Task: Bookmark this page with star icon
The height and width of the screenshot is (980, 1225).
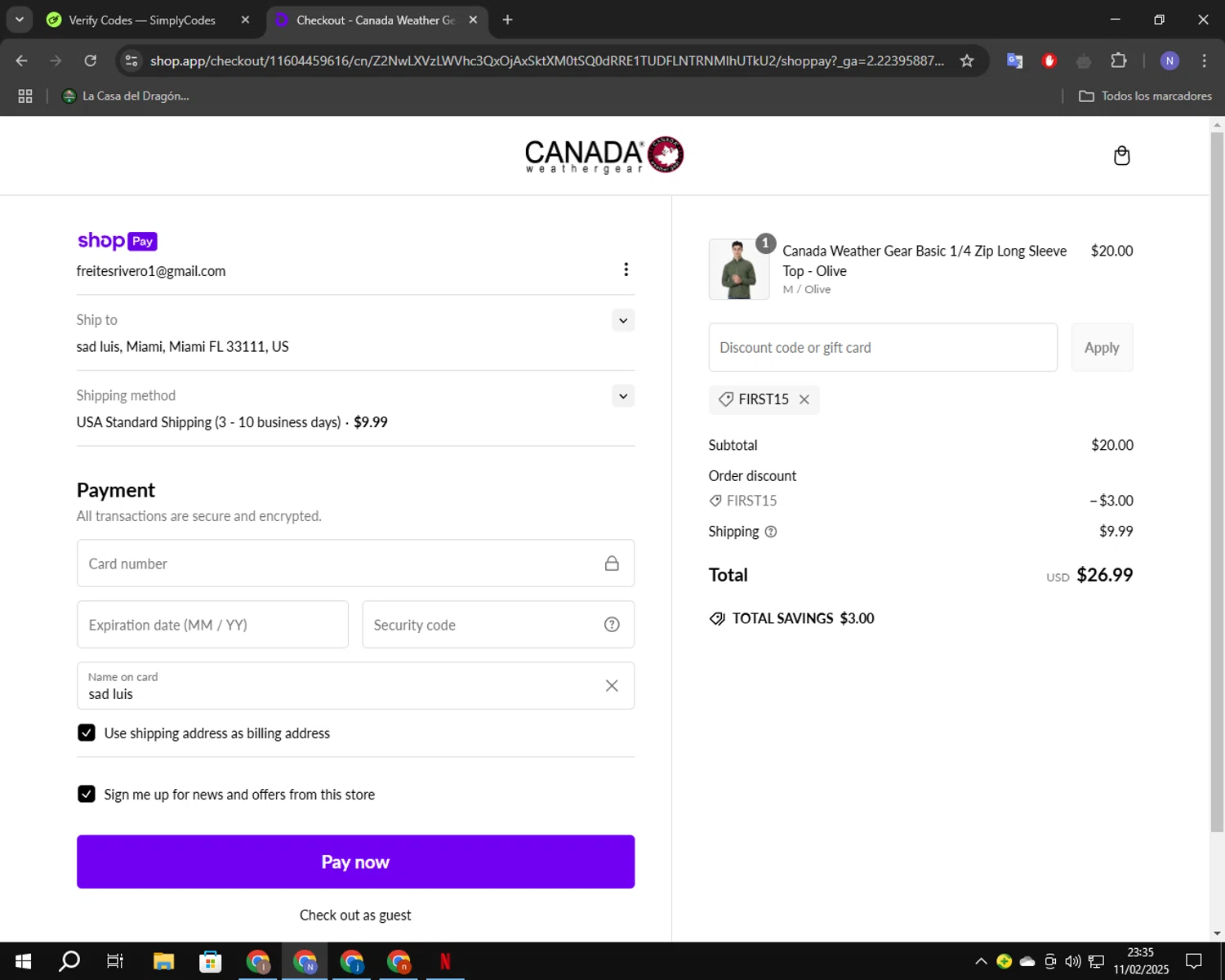Action: (x=967, y=60)
